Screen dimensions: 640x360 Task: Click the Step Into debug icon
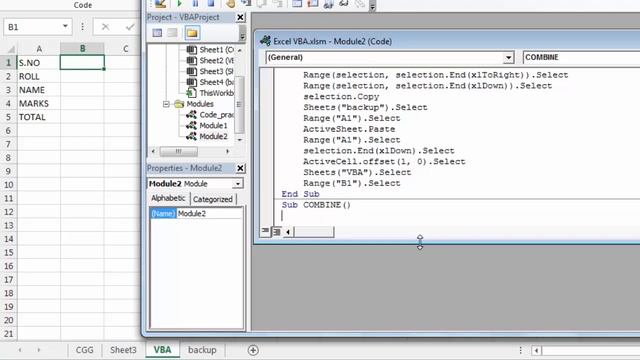(x=246, y=4)
